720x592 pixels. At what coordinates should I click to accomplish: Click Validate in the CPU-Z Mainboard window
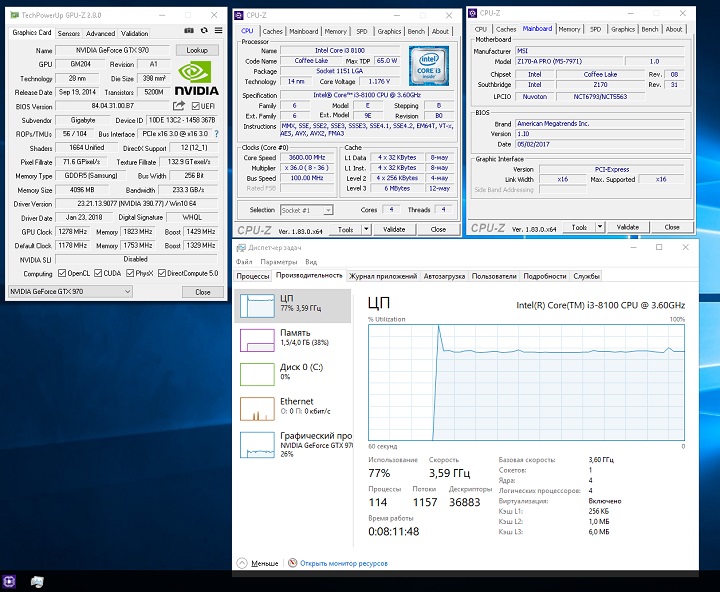pyautogui.click(x=628, y=227)
